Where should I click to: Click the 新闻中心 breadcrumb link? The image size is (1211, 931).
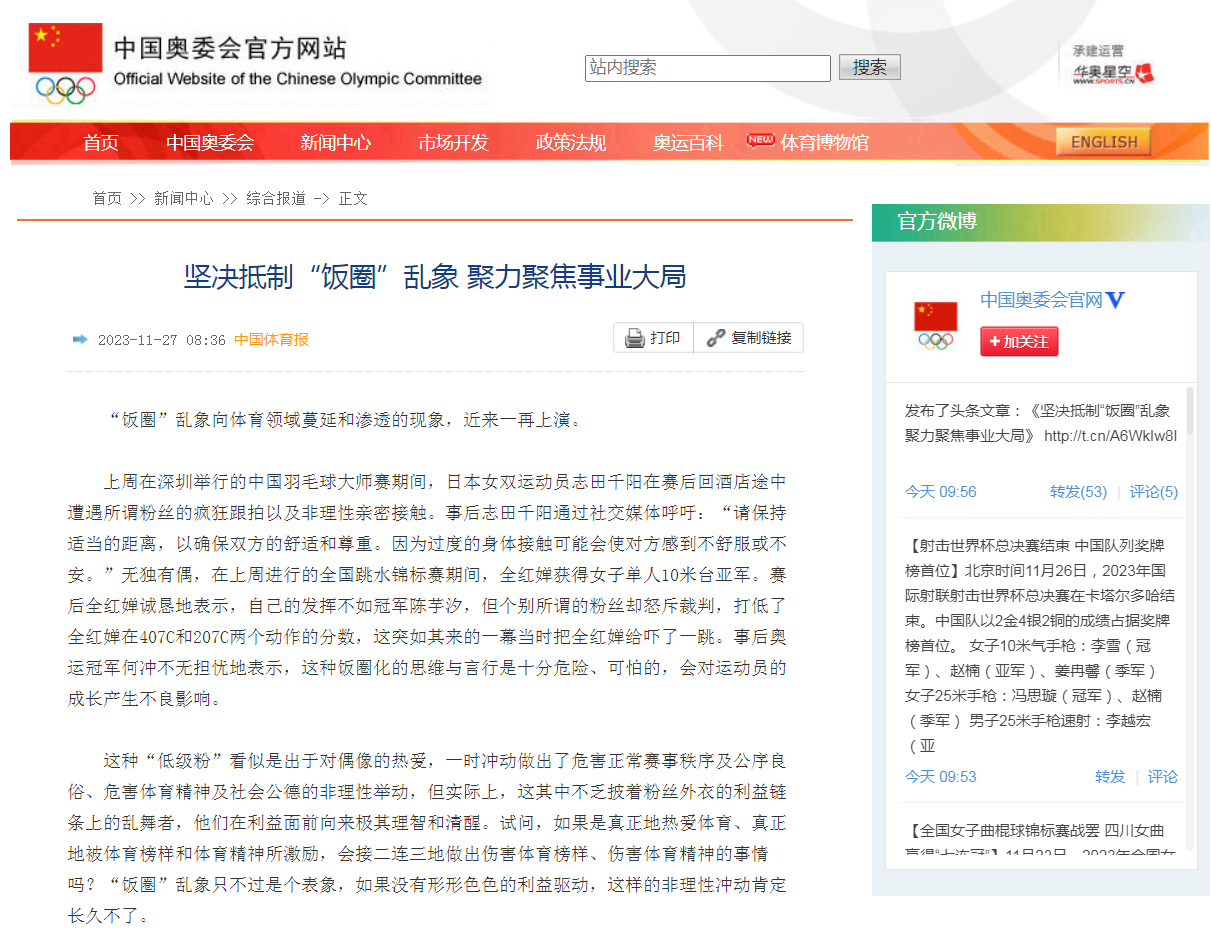point(184,198)
